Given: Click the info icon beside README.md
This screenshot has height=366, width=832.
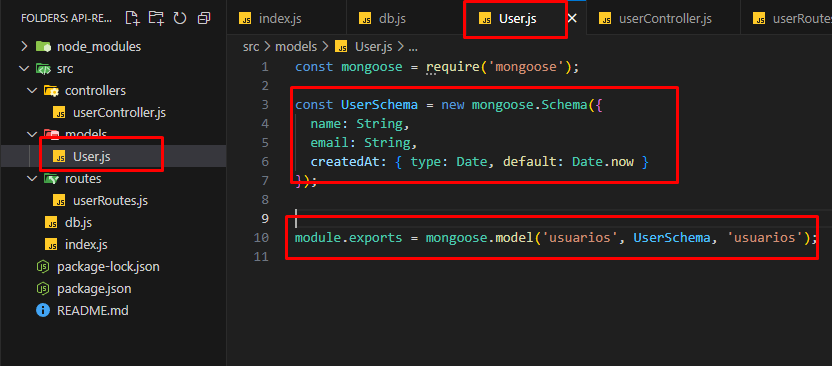Looking at the screenshot, I should point(42,310).
